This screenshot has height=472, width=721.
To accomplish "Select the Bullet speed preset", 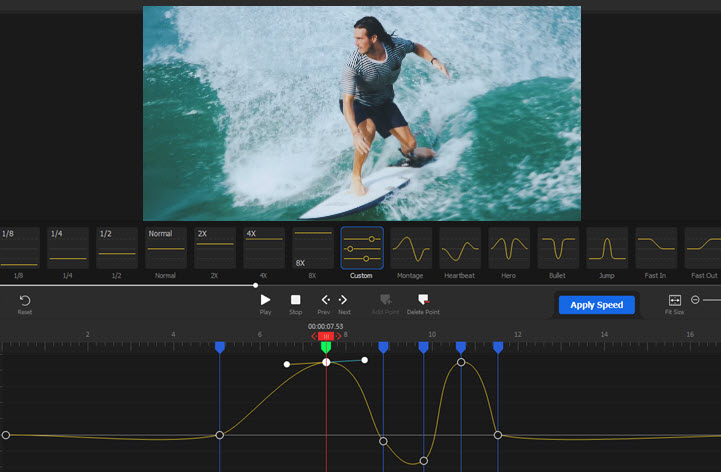I will coord(558,248).
